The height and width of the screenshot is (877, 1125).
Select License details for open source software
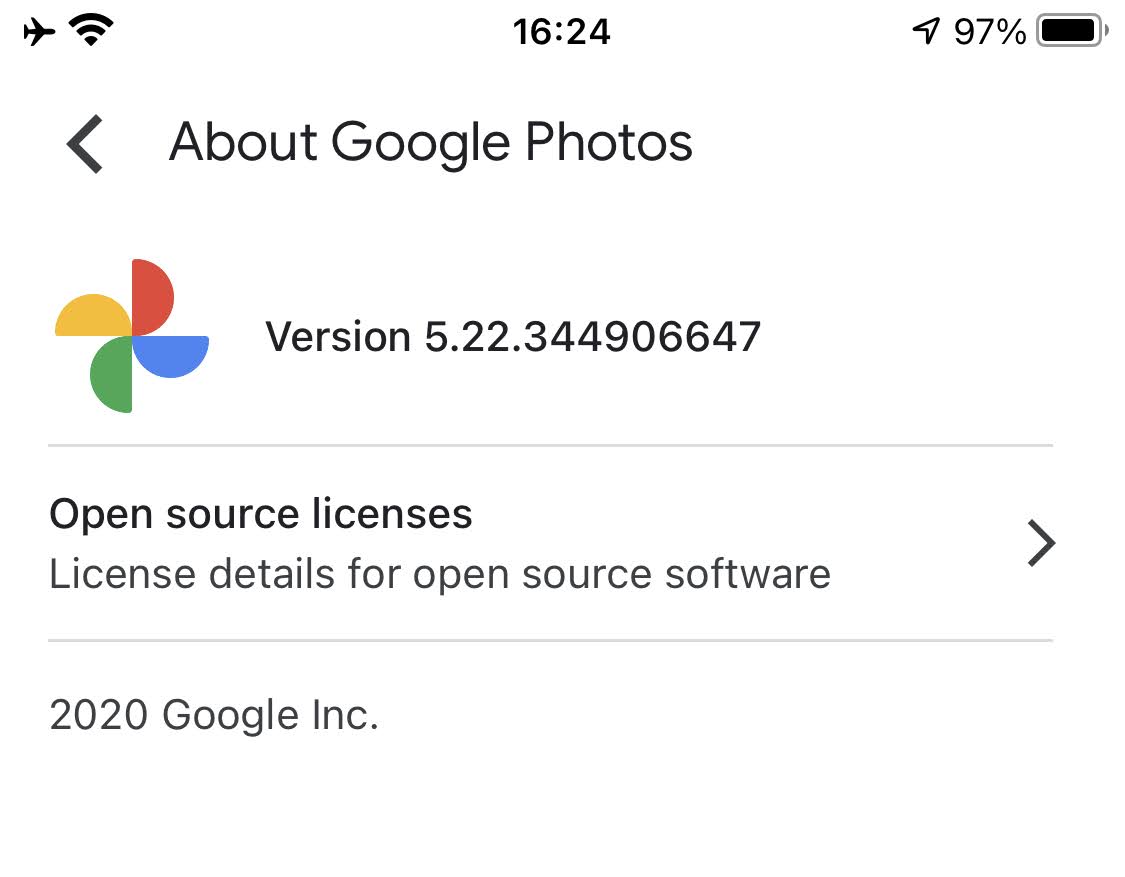coord(440,574)
